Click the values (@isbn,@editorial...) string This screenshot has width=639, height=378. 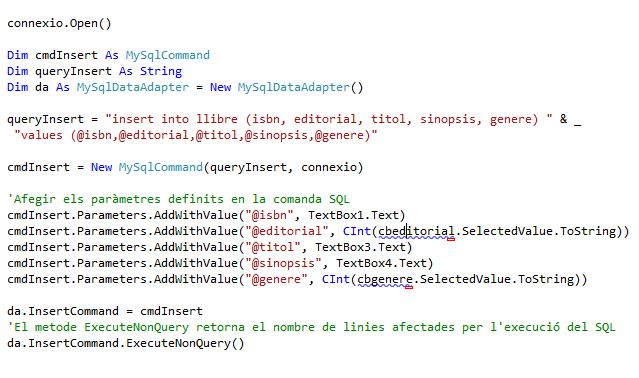tap(196, 135)
